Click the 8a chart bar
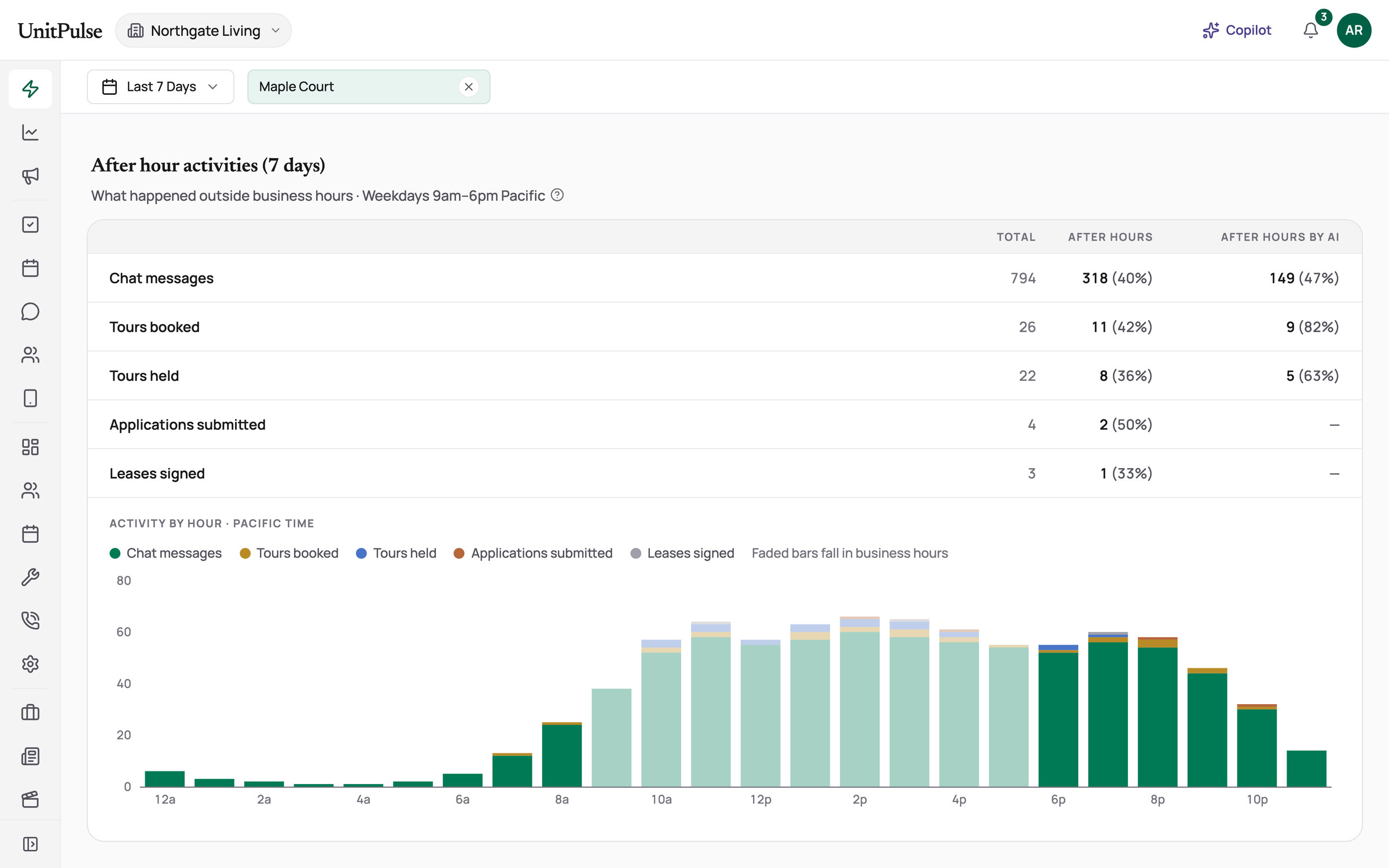This screenshot has height=868, width=1389. 561,755
